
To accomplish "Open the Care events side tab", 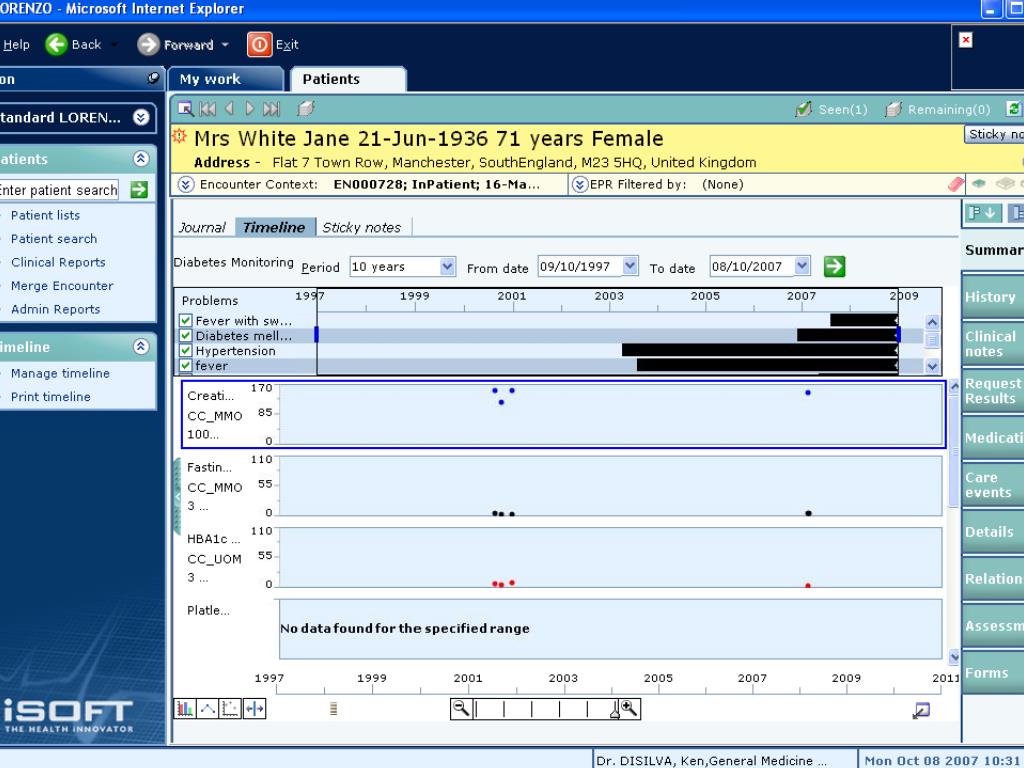I will pyautogui.click(x=993, y=485).
